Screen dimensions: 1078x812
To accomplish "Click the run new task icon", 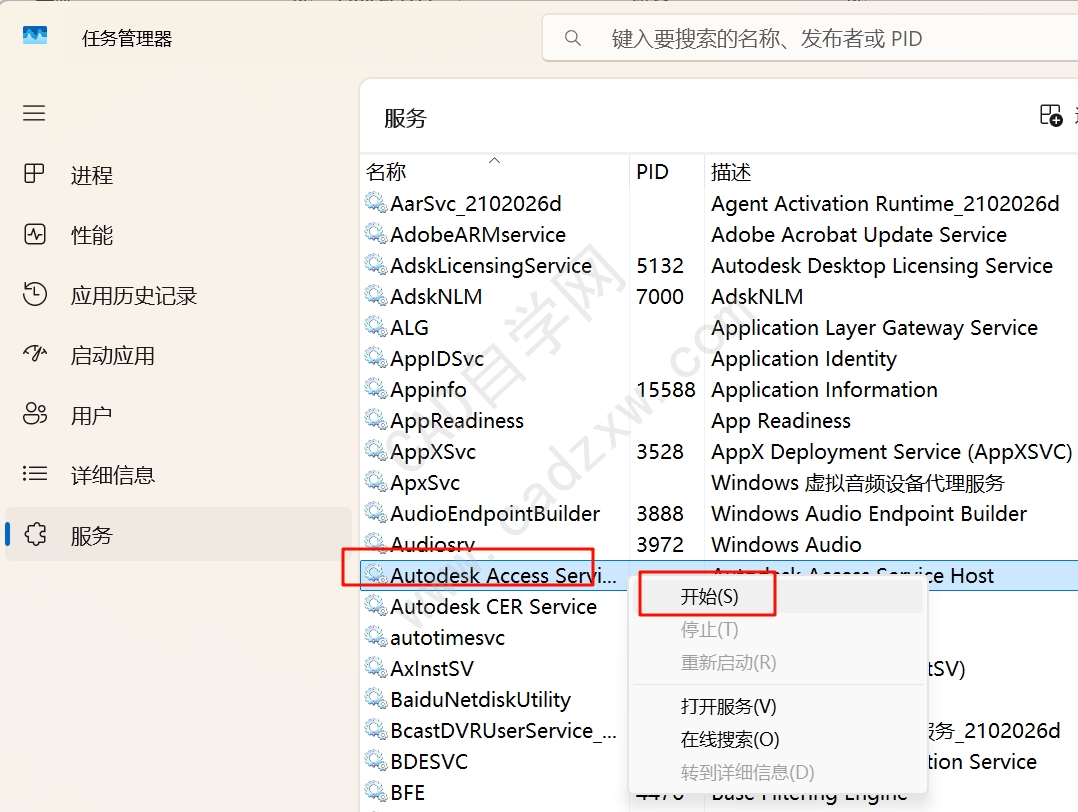I will point(1051,116).
